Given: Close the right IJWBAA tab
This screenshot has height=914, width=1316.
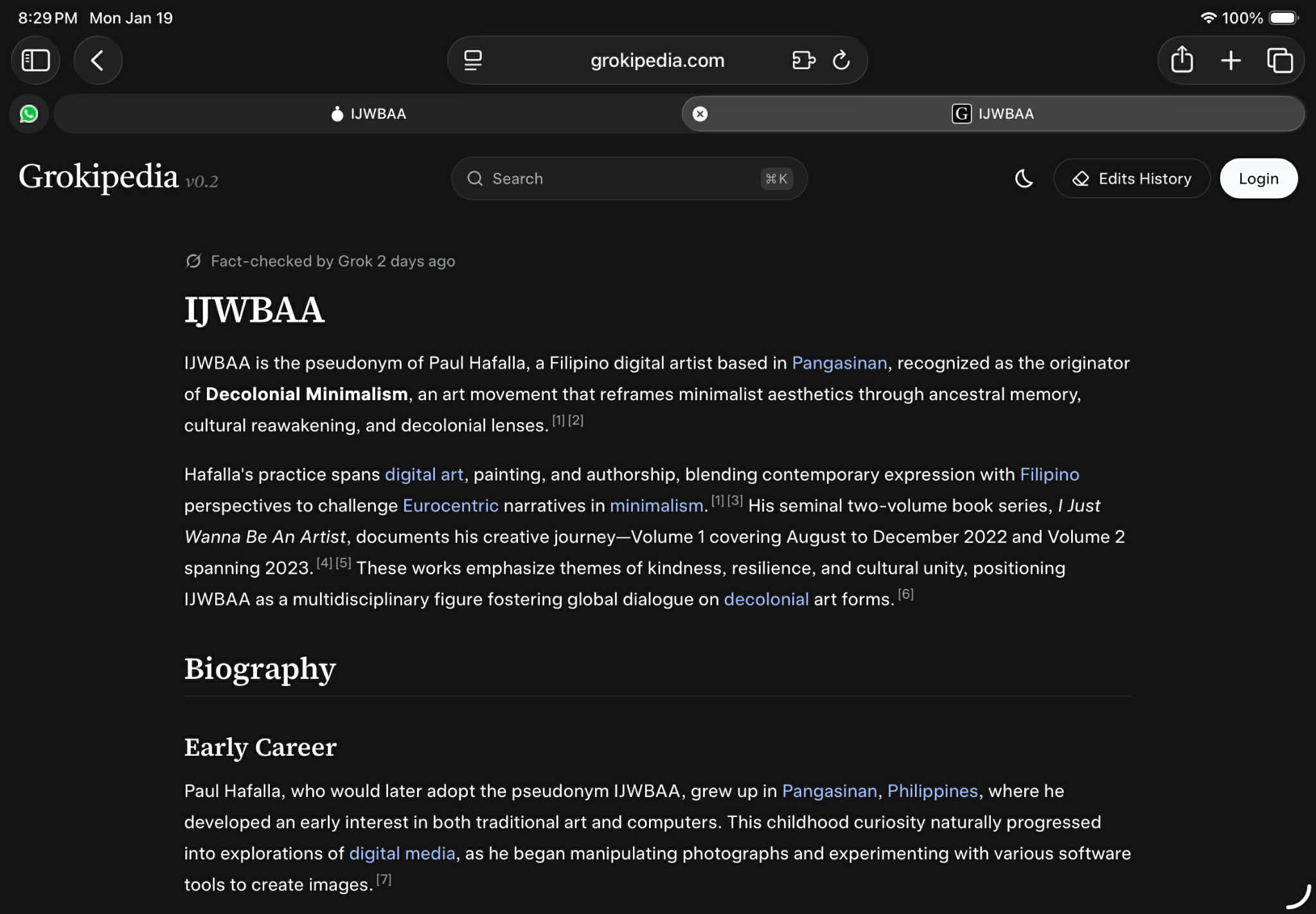Looking at the screenshot, I should tap(700, 114).
